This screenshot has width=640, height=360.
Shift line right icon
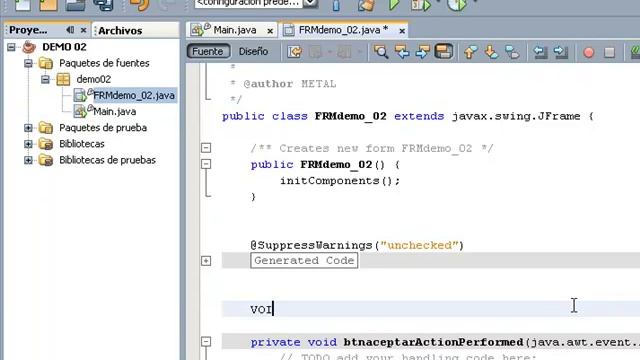(x=561, y=52)
